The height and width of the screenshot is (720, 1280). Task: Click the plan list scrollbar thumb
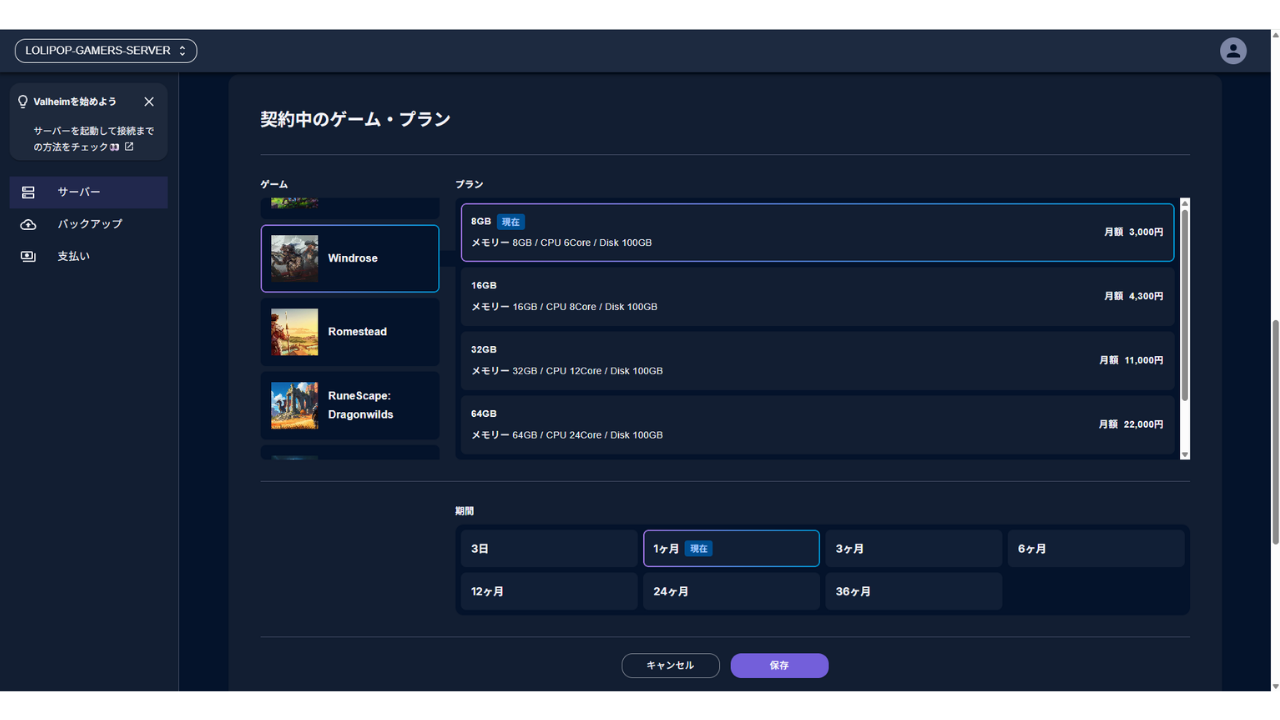tap(1185, 305)
